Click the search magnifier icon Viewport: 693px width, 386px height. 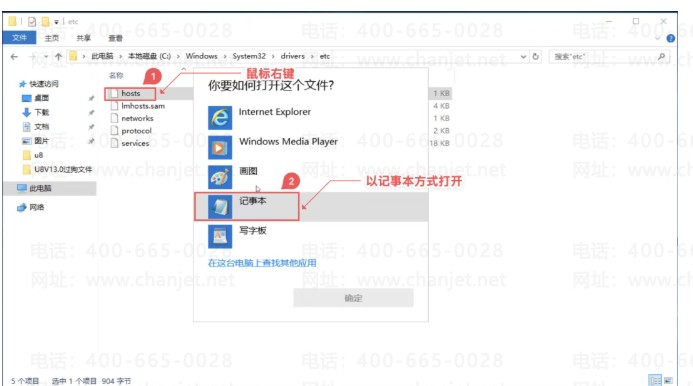(662, 57)
